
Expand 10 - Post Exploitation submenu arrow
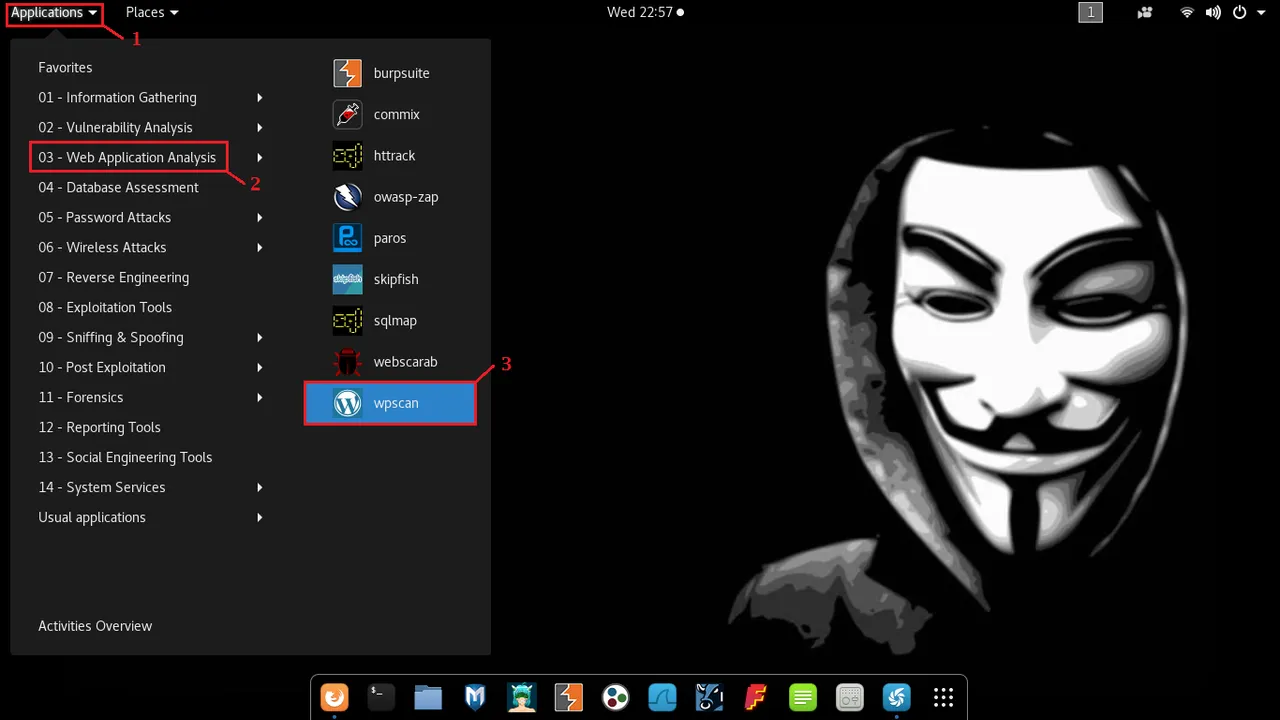260,367
